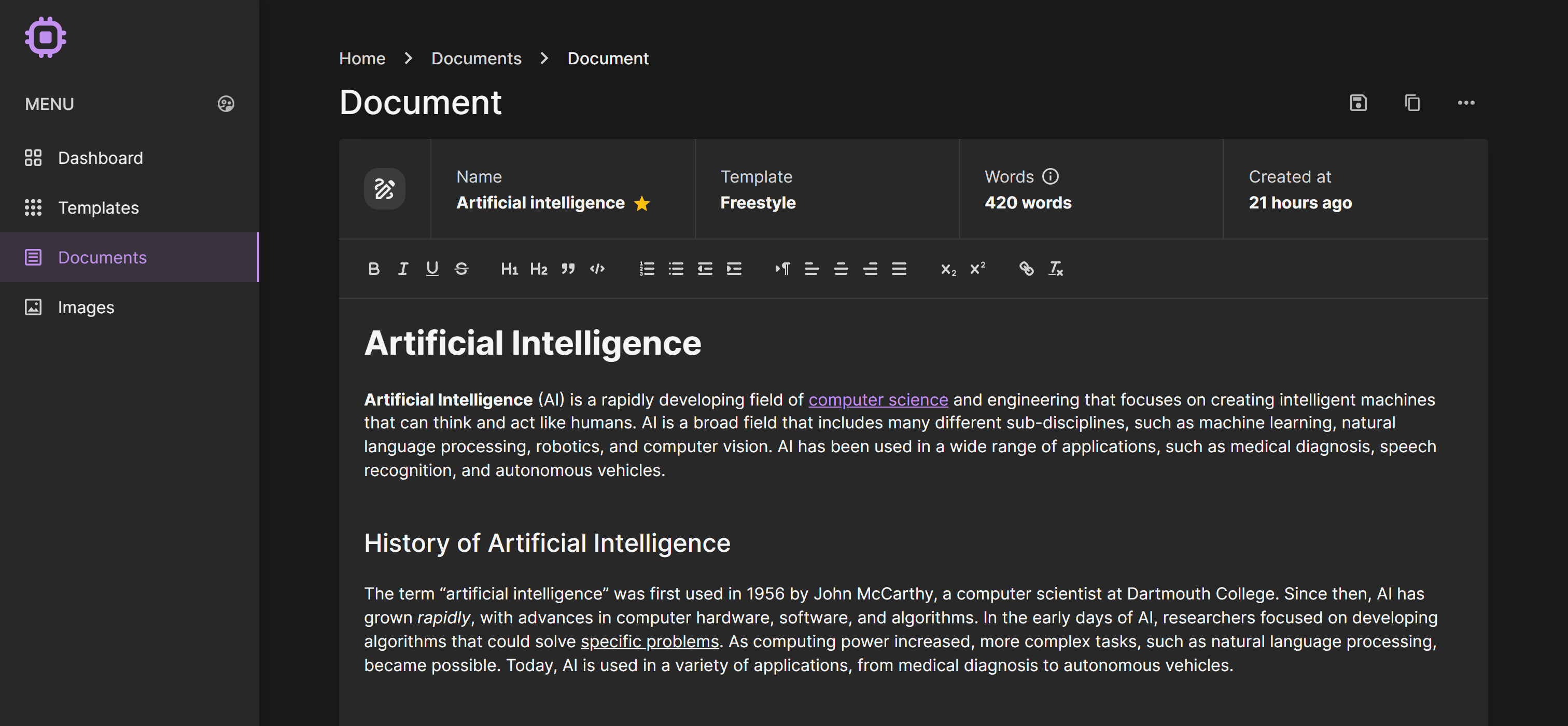Image resolution: width=1568 pixels, height=726 pixels.
Task: Open the three-dot options menu
Action: click(1466, 102)
